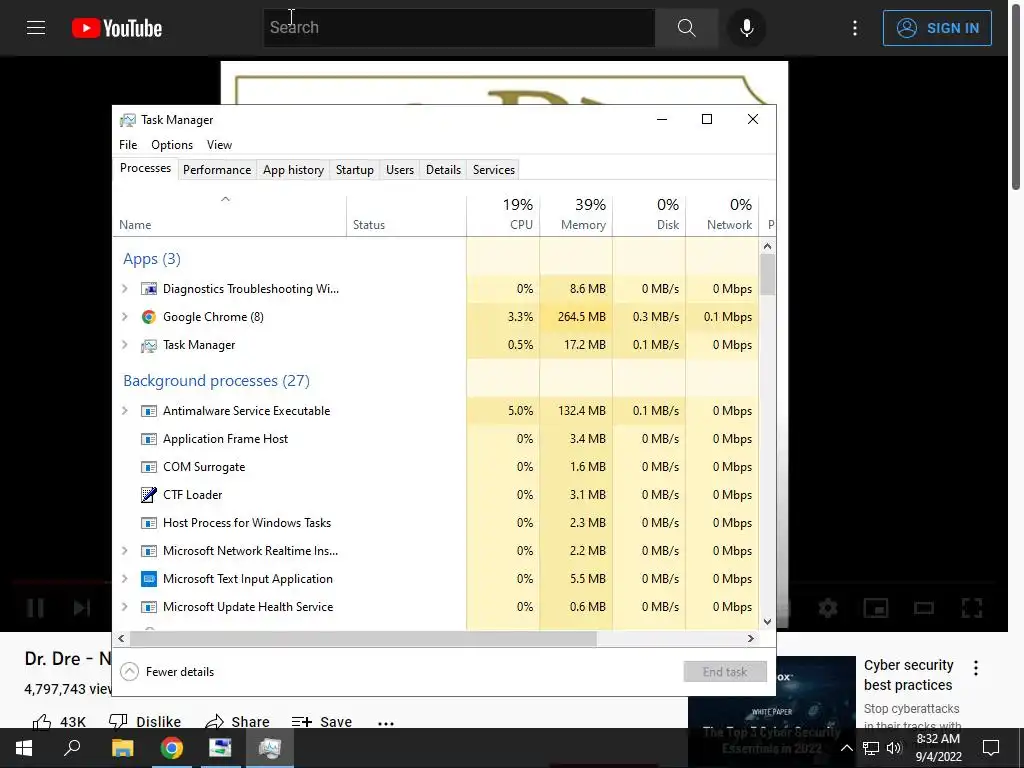This screenshot has width=1024, height=768.
Task: Open volume control in system tray
Action: click(x=894, y=748)
